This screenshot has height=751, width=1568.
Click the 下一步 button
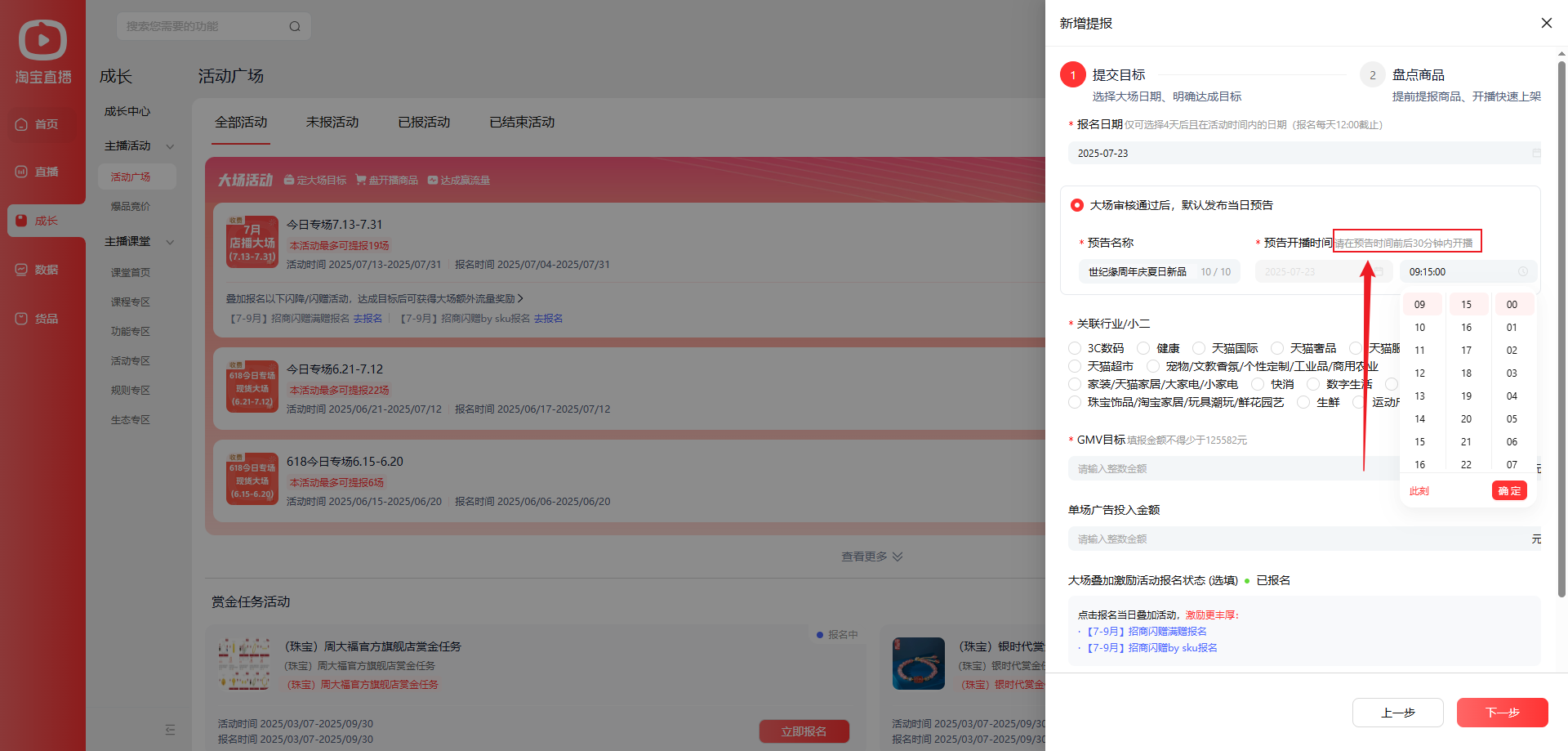click(x=1502, y=713)
